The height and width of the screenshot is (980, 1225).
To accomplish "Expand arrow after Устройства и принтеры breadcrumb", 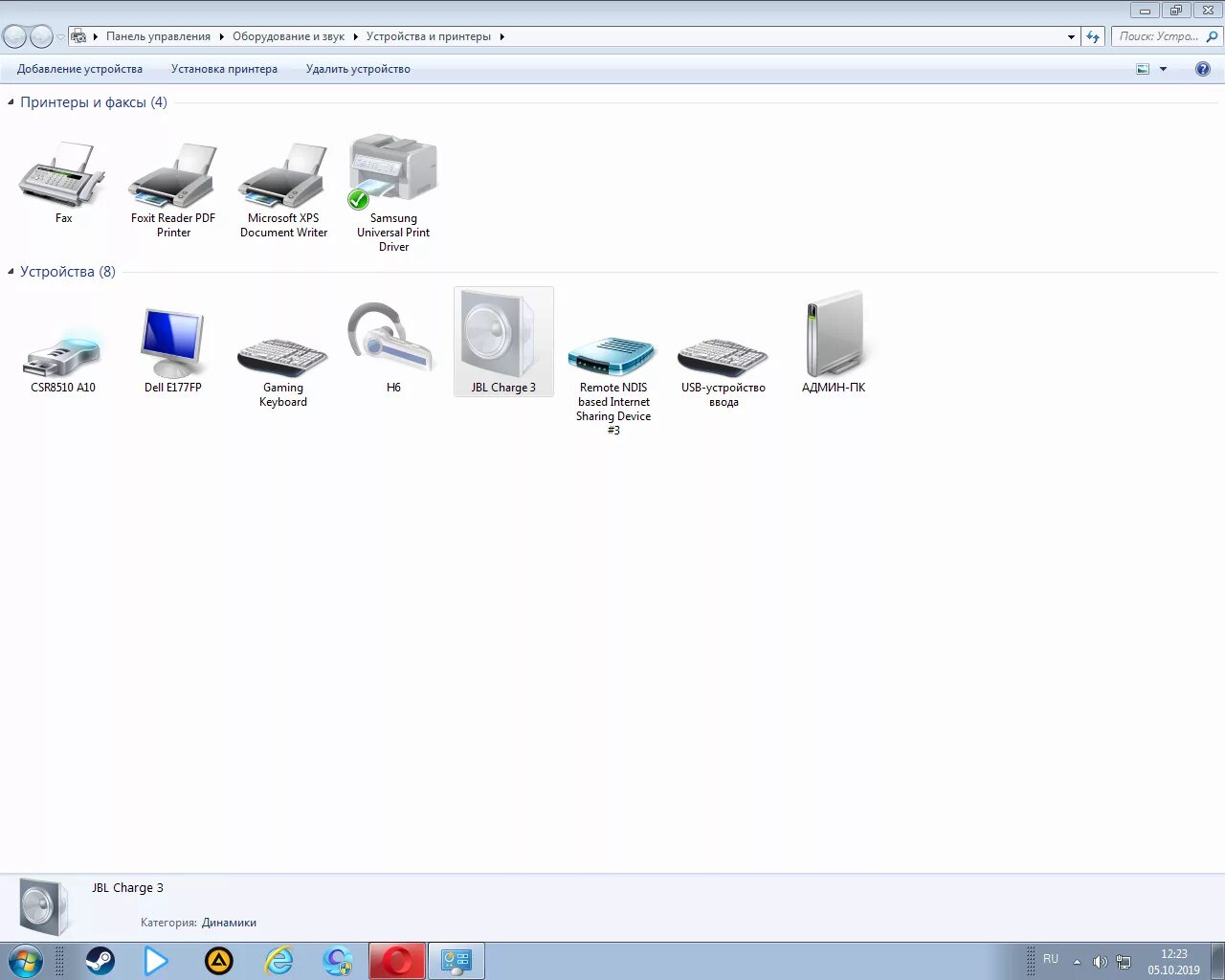I will [501, 36].
